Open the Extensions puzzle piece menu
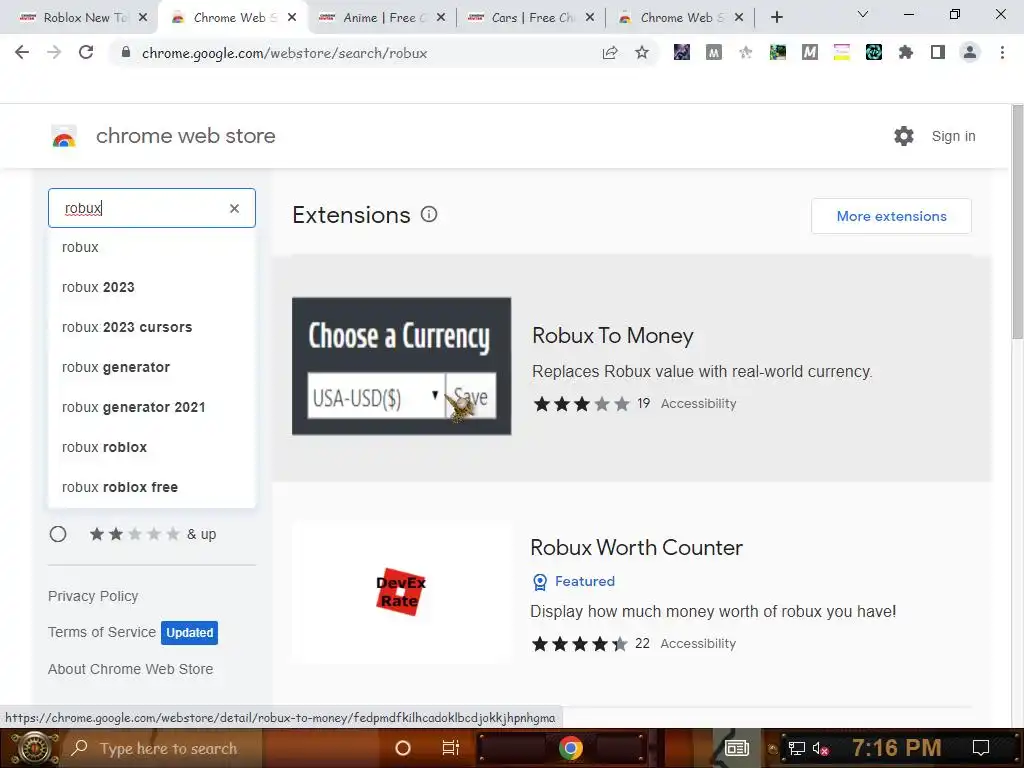This screenshot has height=768, width=1024. point(906,52)
